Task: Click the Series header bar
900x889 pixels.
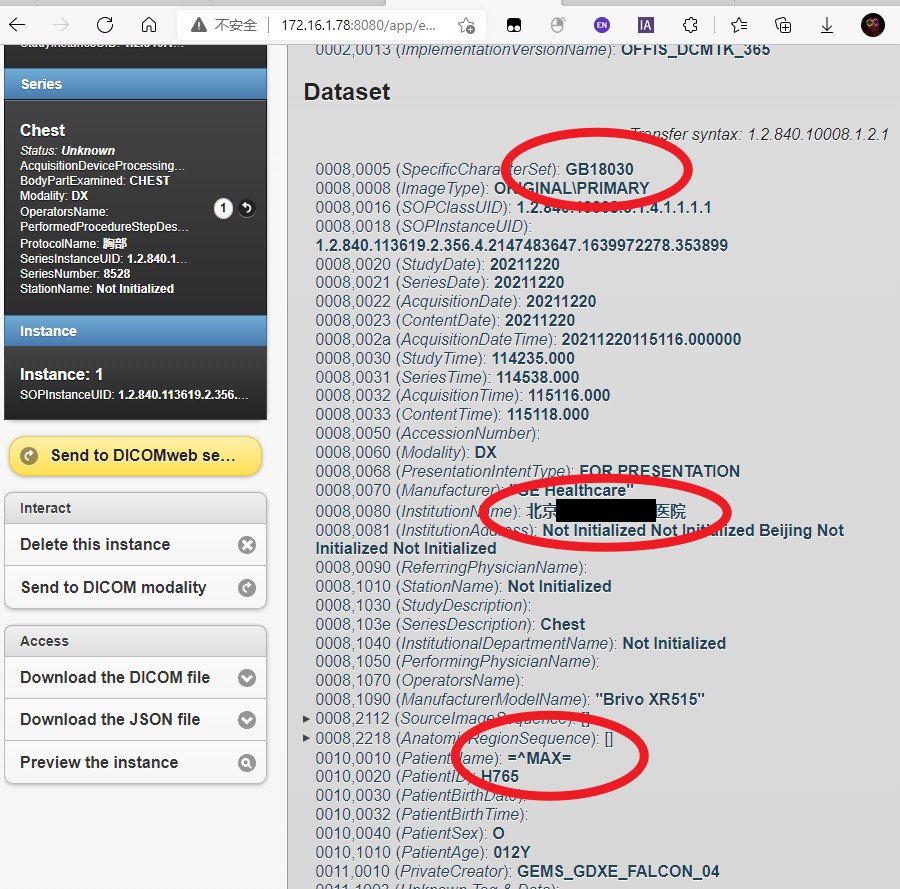Action: pyautogui.click(x=135, y=84)
